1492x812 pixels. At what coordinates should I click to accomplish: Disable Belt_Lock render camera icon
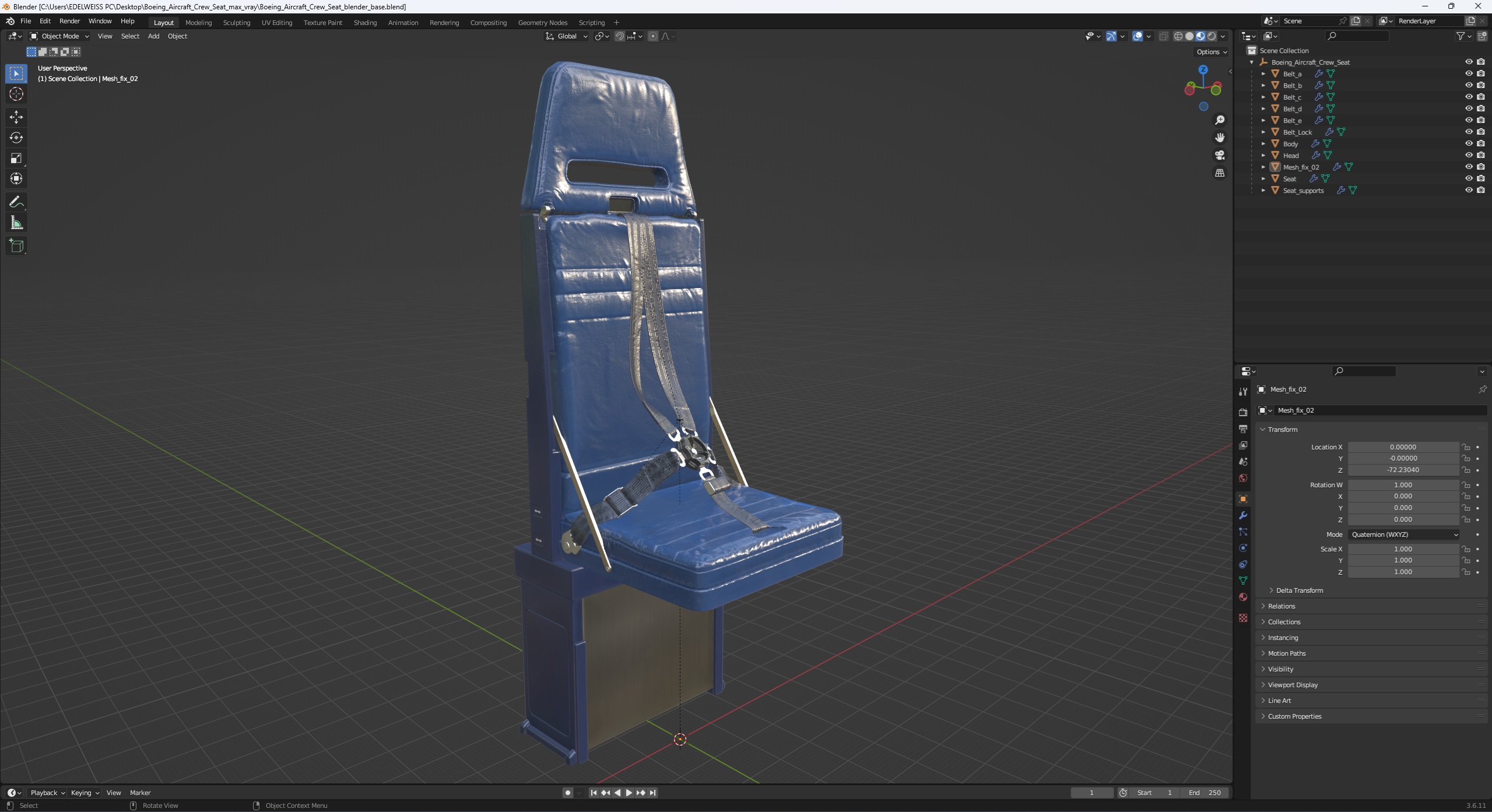(x=1481, y=132)
